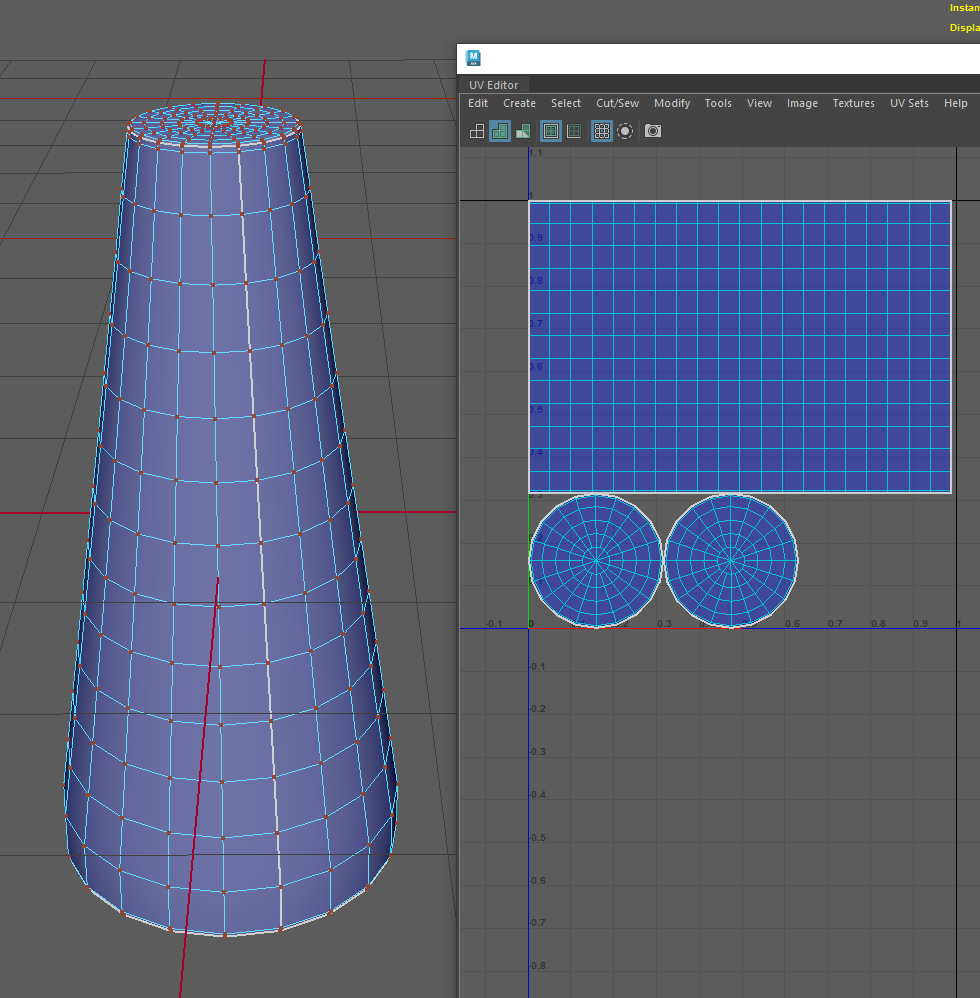Expand the Cut/Sew menu

pyautogui.click(x=617, y=103)
